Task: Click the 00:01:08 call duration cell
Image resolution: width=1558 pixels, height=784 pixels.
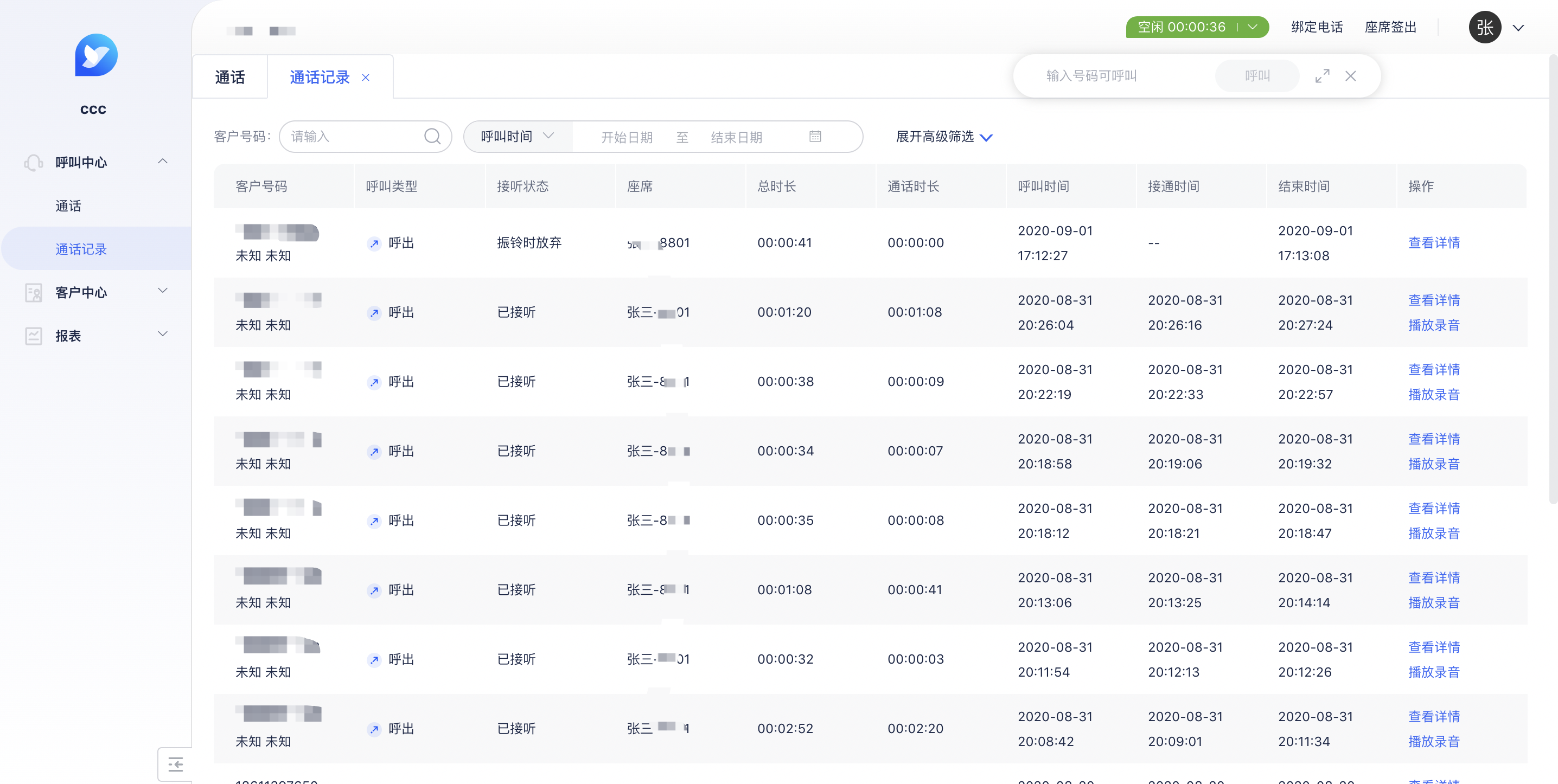Action: pos(915,312)
